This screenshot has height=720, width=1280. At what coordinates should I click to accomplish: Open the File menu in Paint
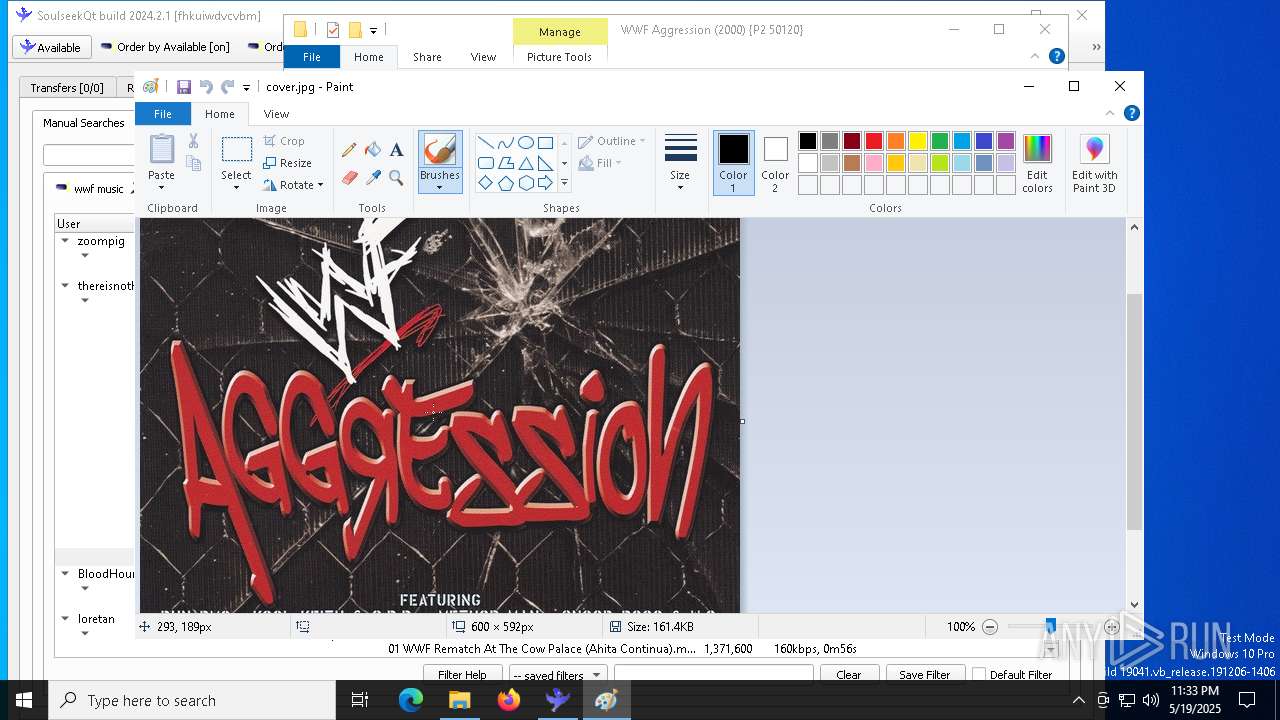pos(163,114)
